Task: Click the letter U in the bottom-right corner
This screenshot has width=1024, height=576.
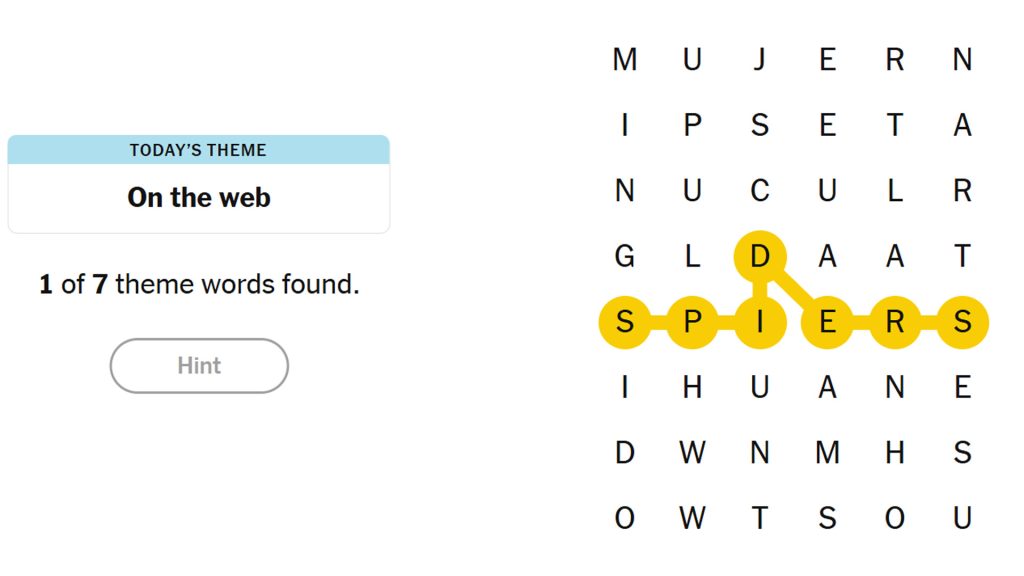Action: click(963, 518)
